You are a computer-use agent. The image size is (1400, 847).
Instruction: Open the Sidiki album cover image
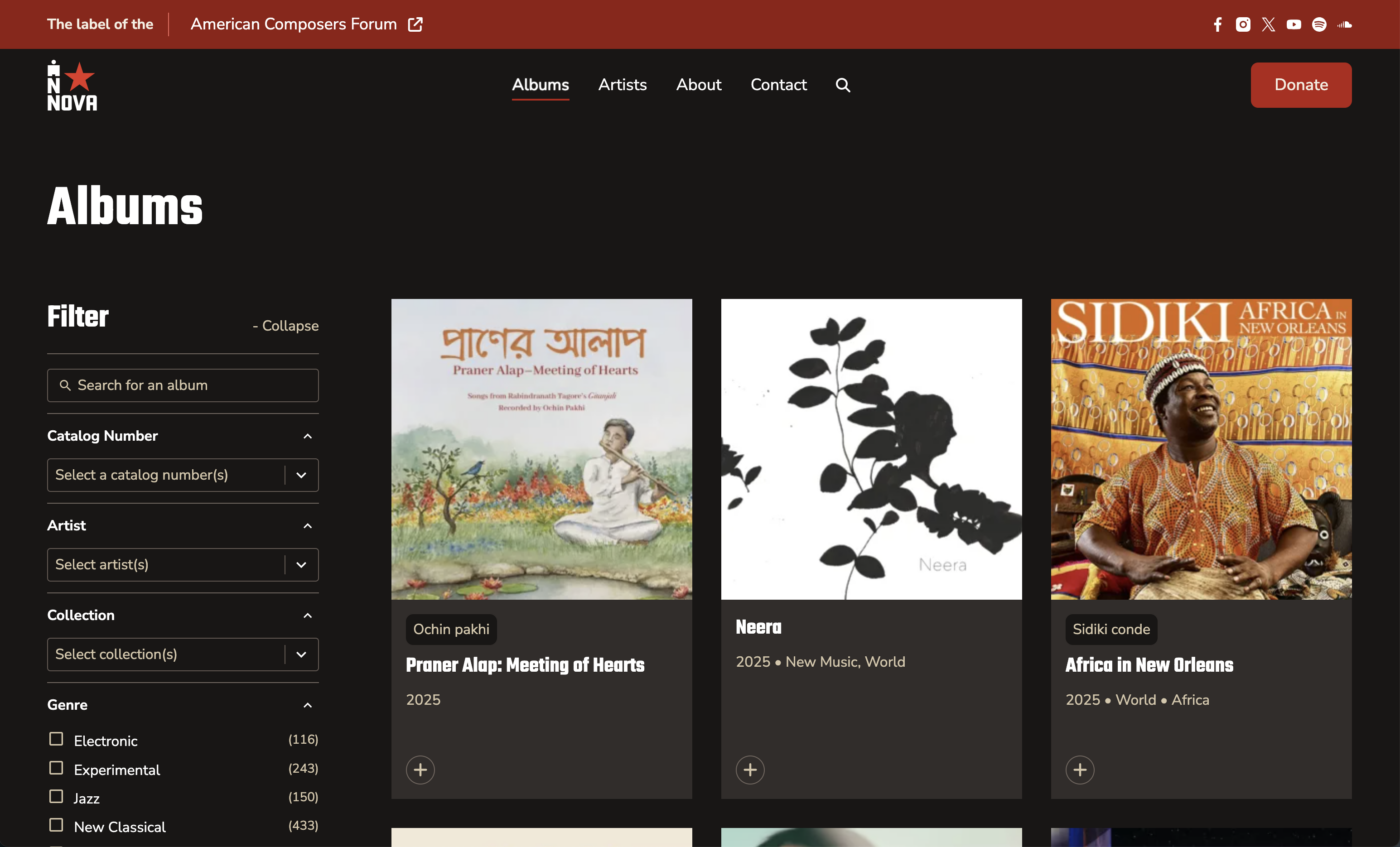(1201, 449)
